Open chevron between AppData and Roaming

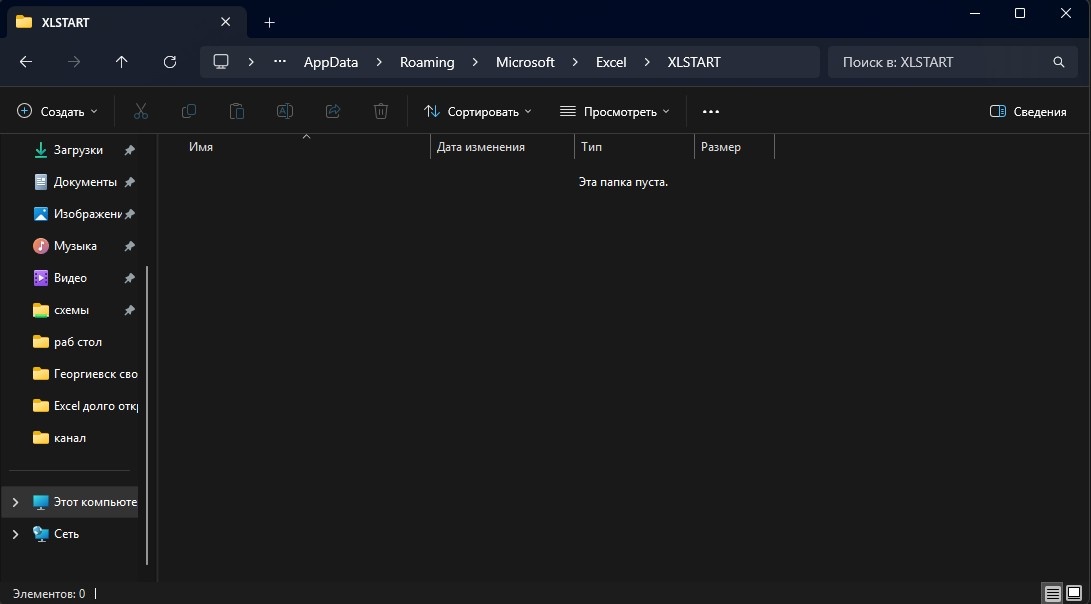coord(379,62)
